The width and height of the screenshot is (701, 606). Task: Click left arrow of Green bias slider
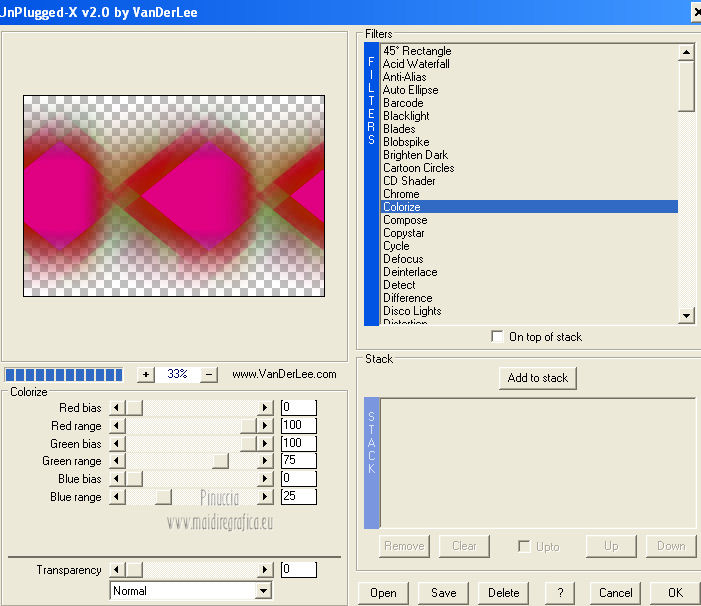coord(117,443)
